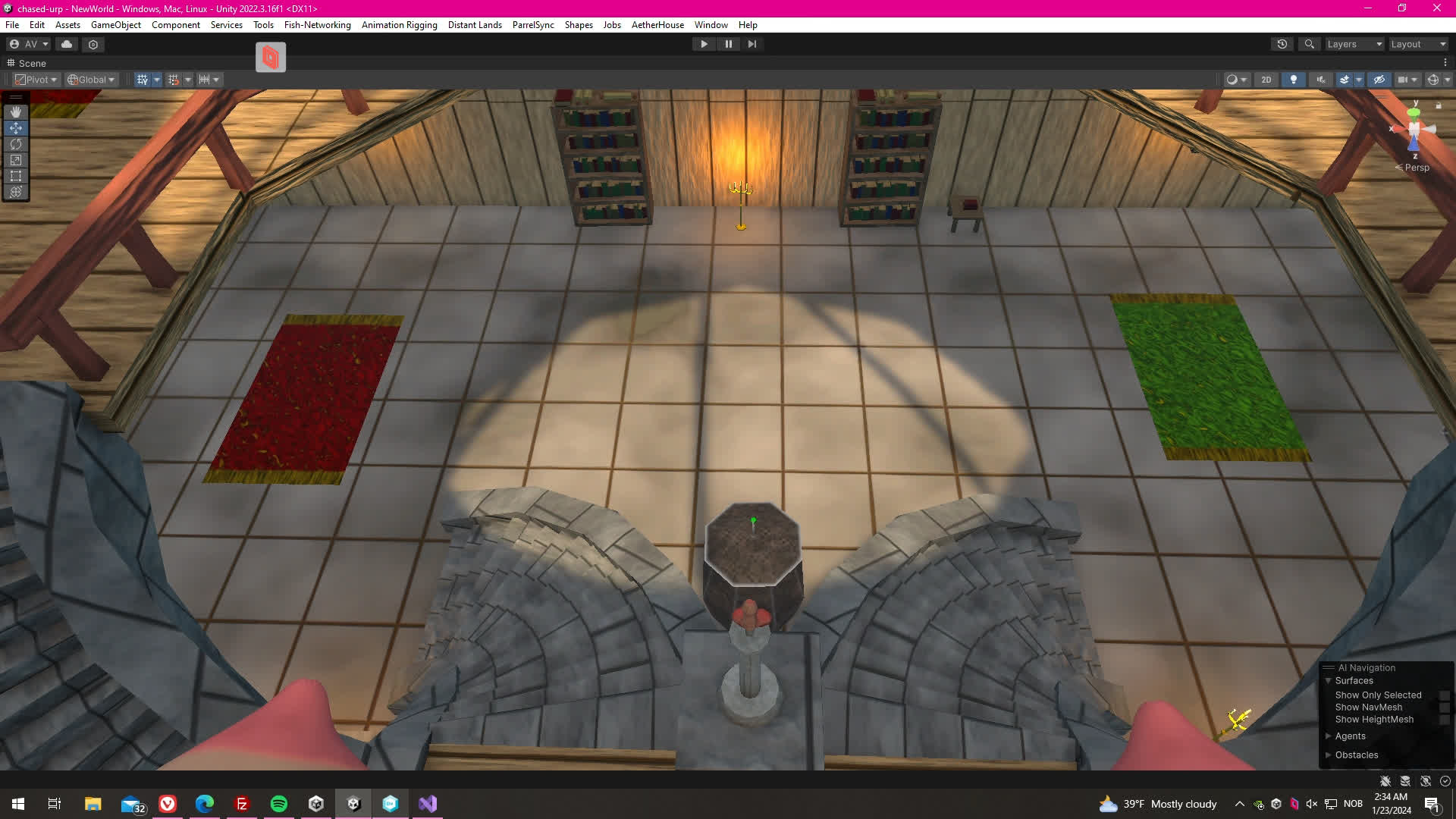The height and width of the screenshot is (819, 1456).
Task: Select the Hand view tool
Action: click(15, 112)
